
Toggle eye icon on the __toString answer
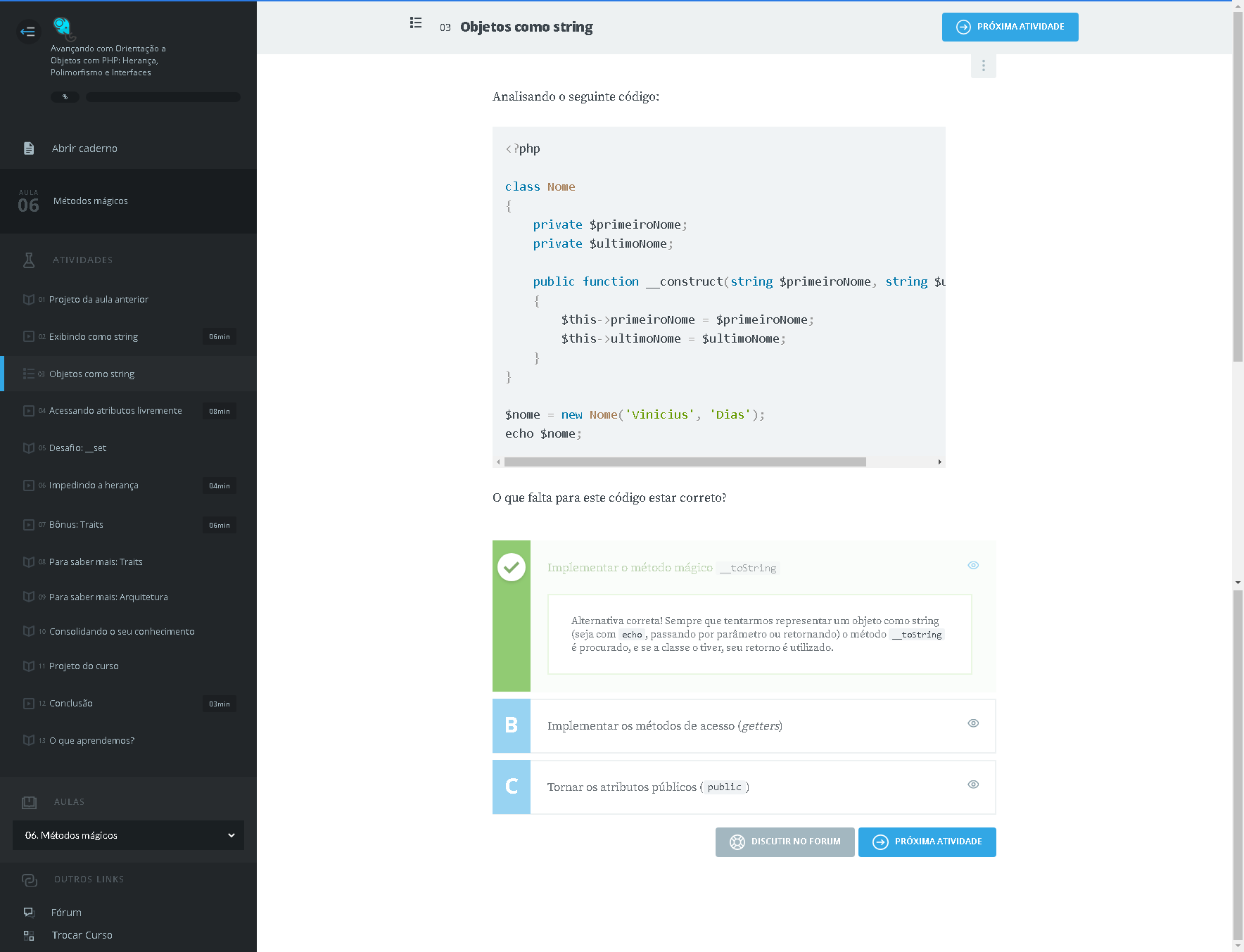tap(973, 566)
